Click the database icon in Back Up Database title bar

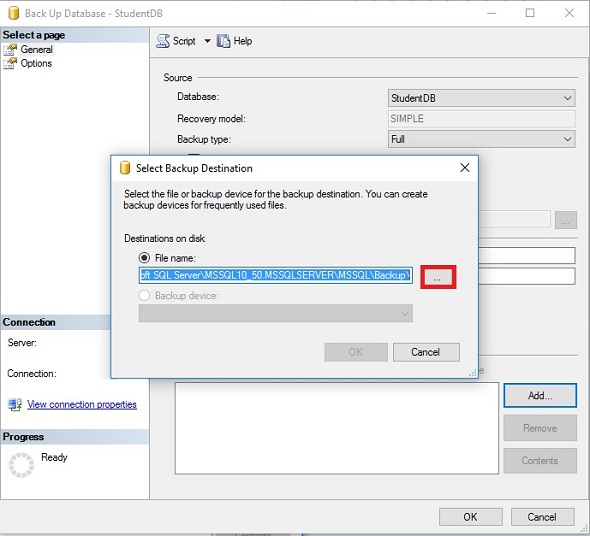[x=13, y=13]
